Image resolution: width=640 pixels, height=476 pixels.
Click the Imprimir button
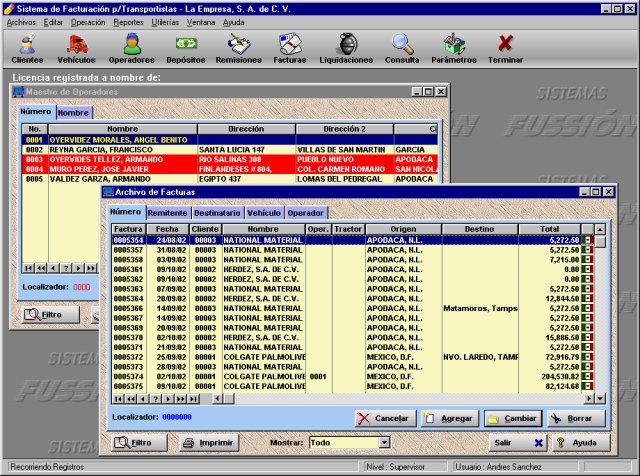pos(209,442)
